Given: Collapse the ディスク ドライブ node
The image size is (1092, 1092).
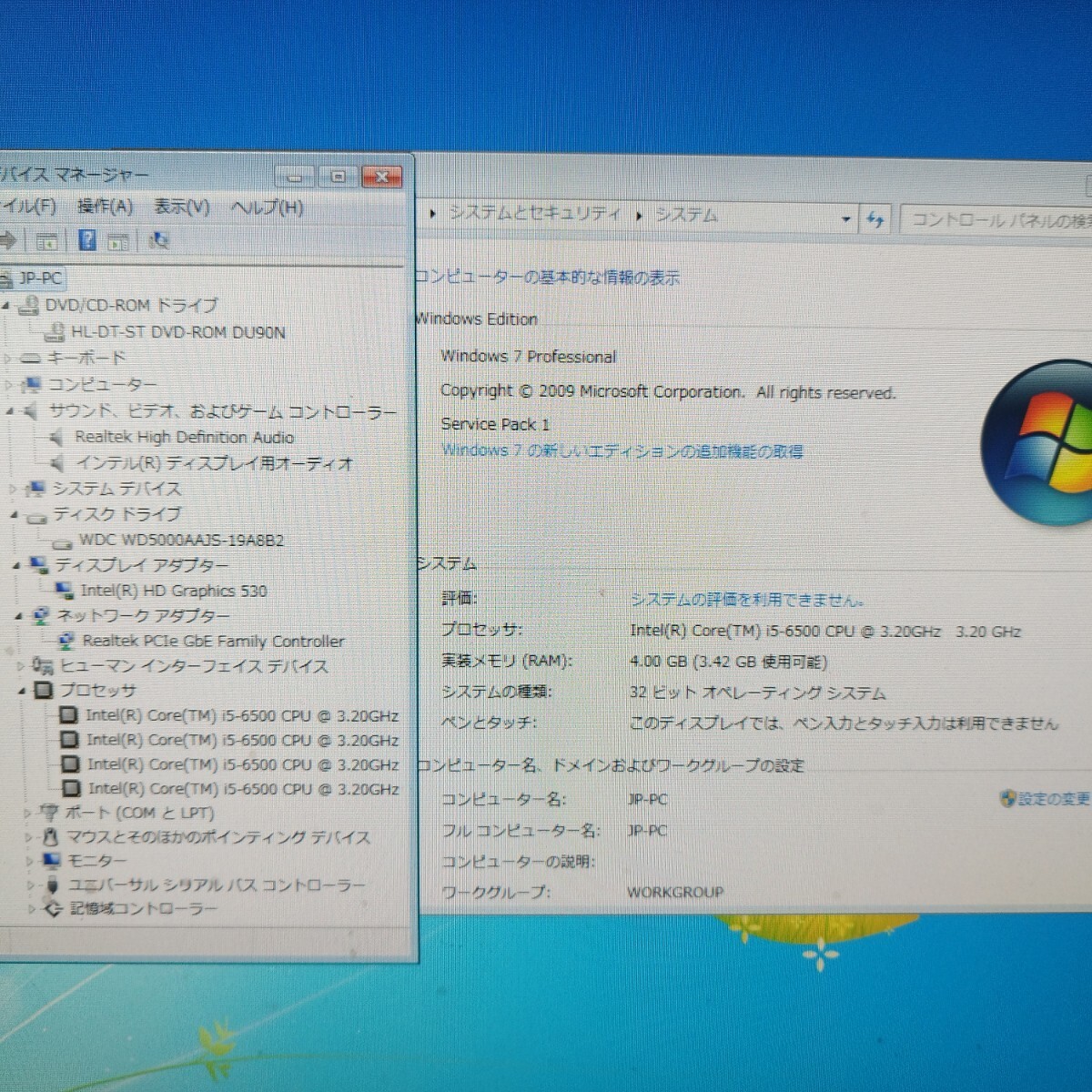Looking at the screenshot, I should point(15,516).
